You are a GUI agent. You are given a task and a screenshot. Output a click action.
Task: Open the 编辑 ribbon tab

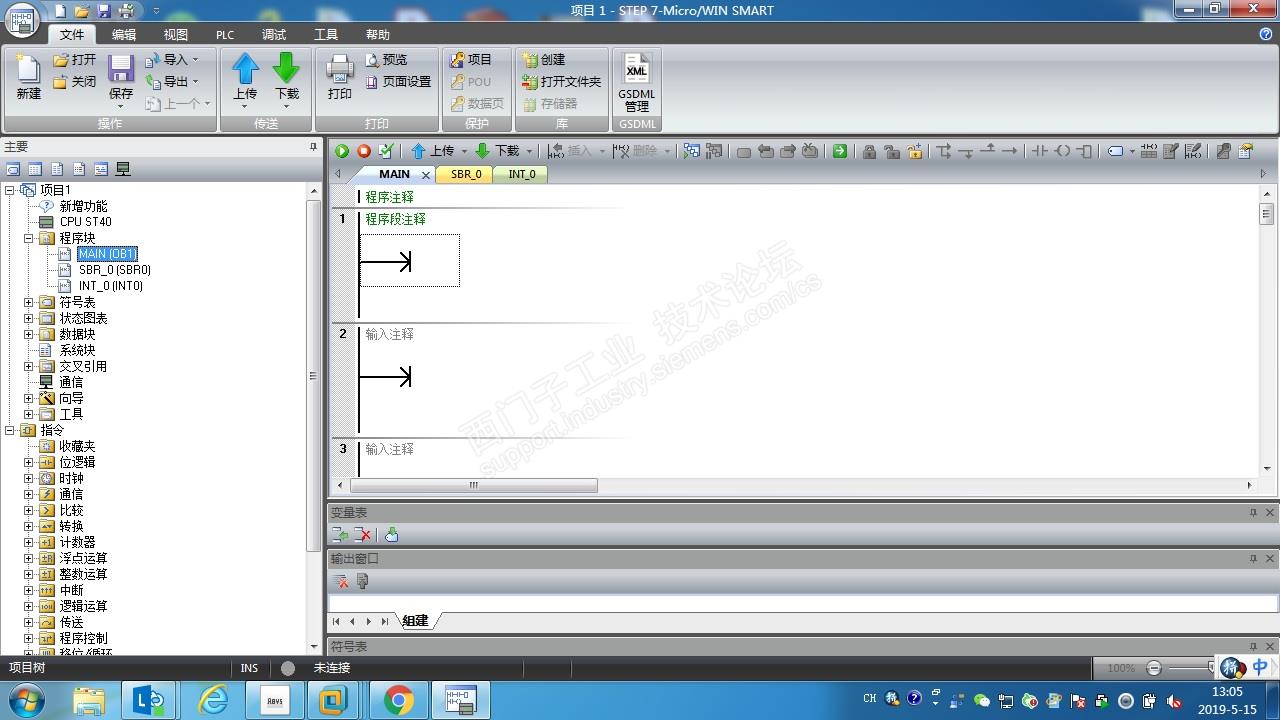(124, 35)
